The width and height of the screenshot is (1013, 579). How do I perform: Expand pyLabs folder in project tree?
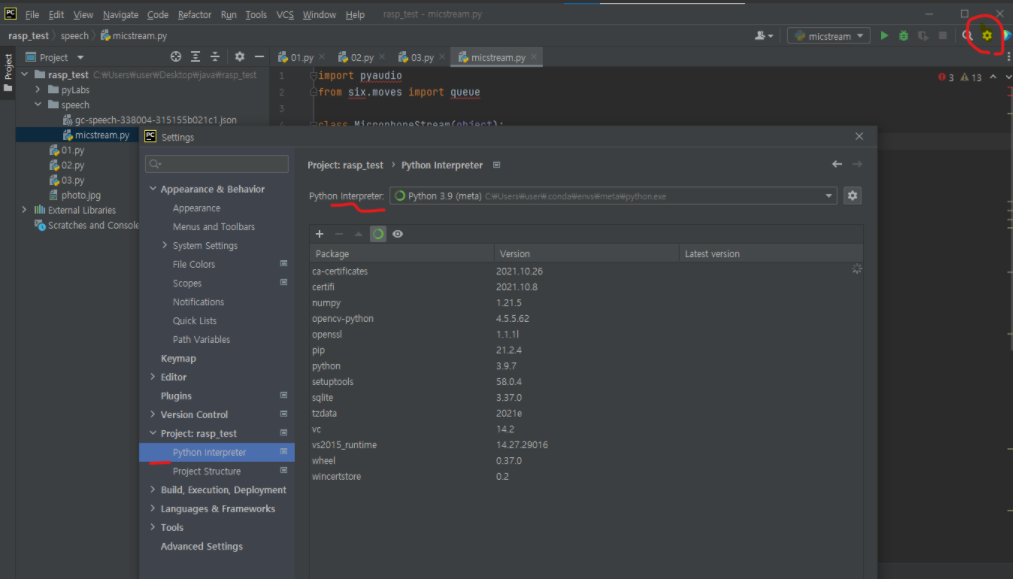37,89
